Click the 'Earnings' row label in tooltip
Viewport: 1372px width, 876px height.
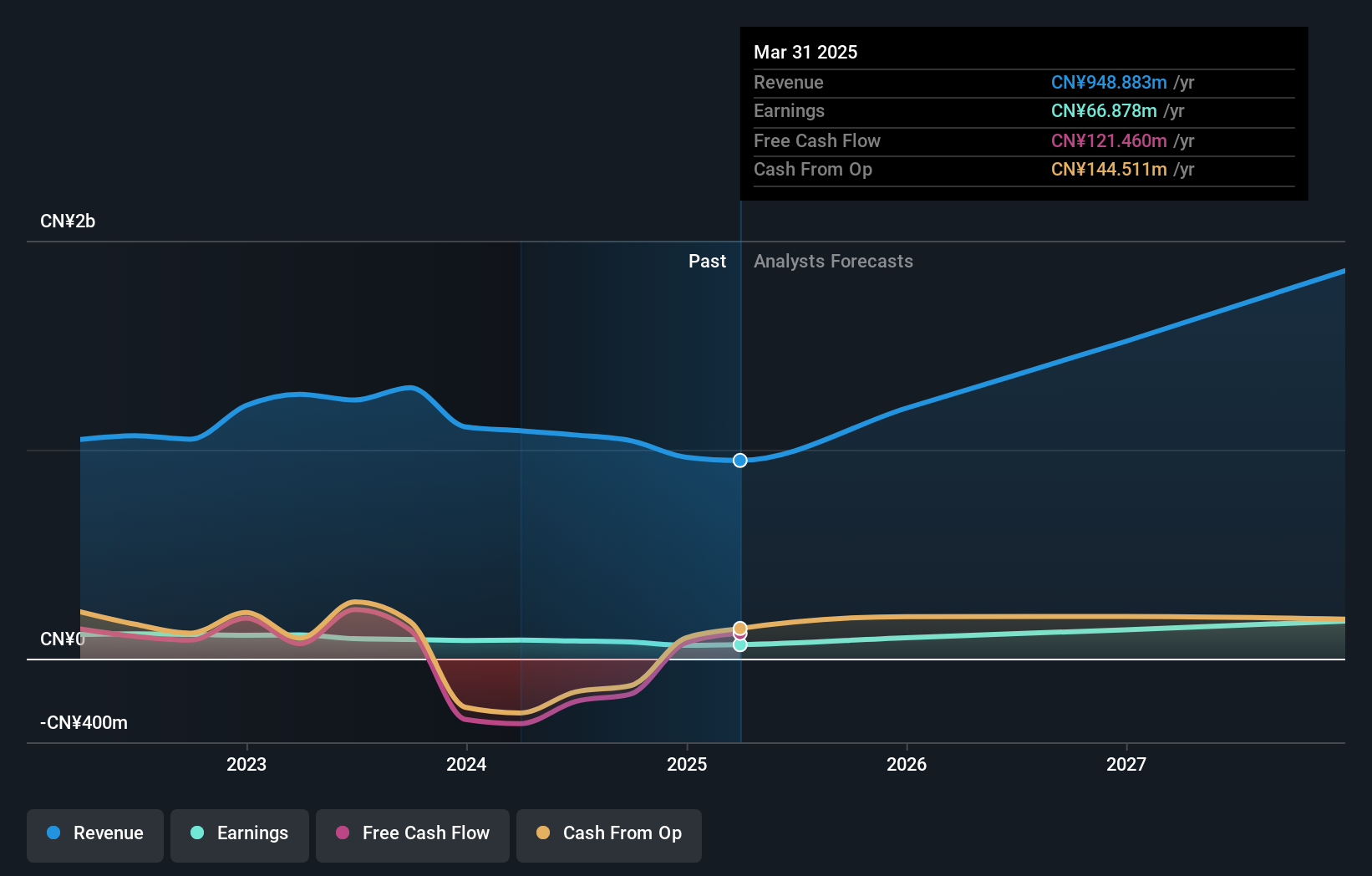pos(789,111)
